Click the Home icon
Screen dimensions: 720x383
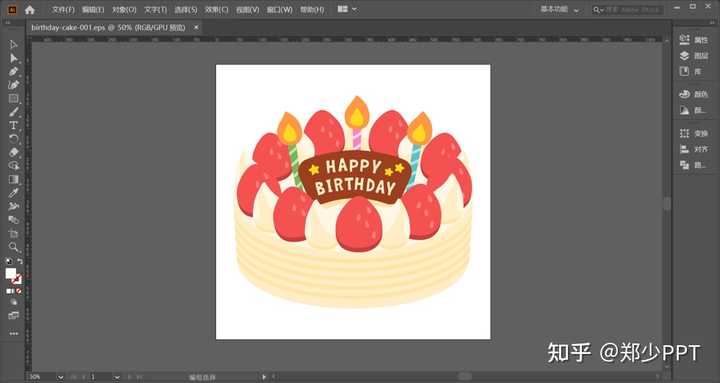[x=30, y=10]
